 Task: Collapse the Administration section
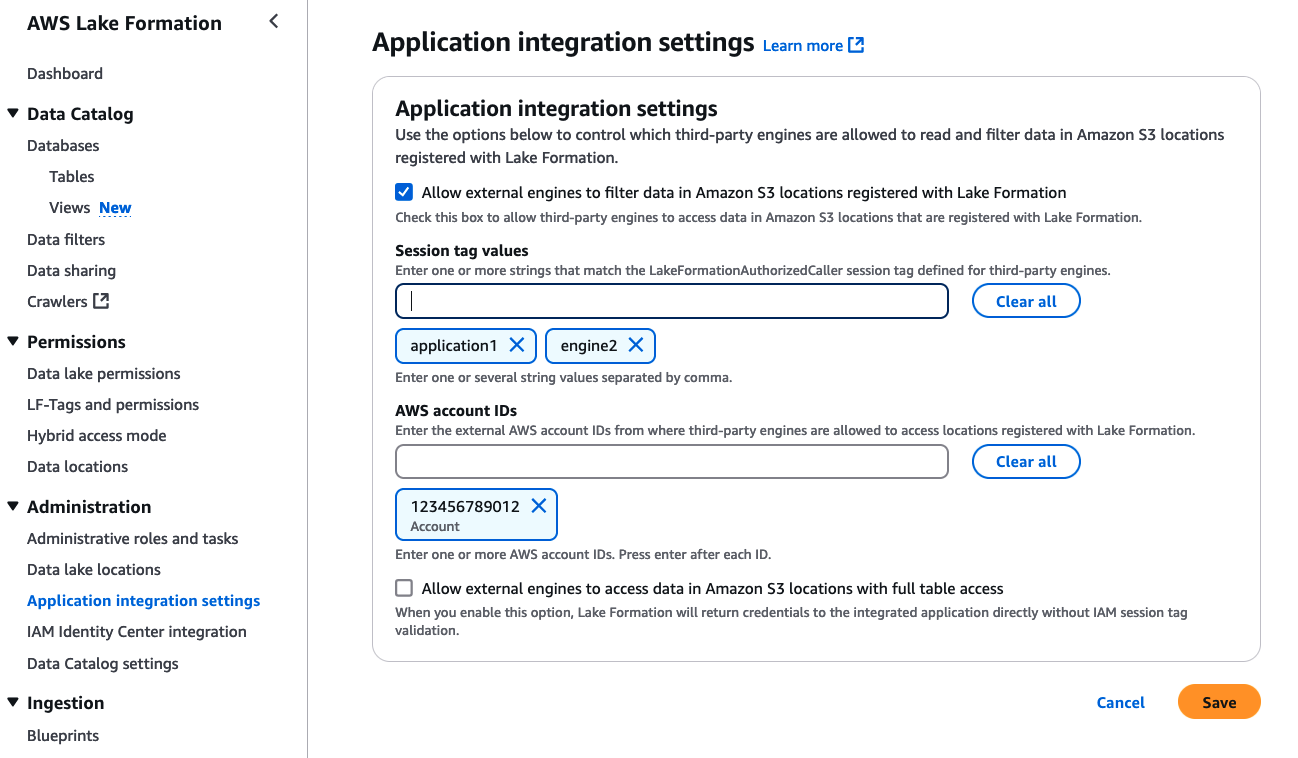click(14, 506)
